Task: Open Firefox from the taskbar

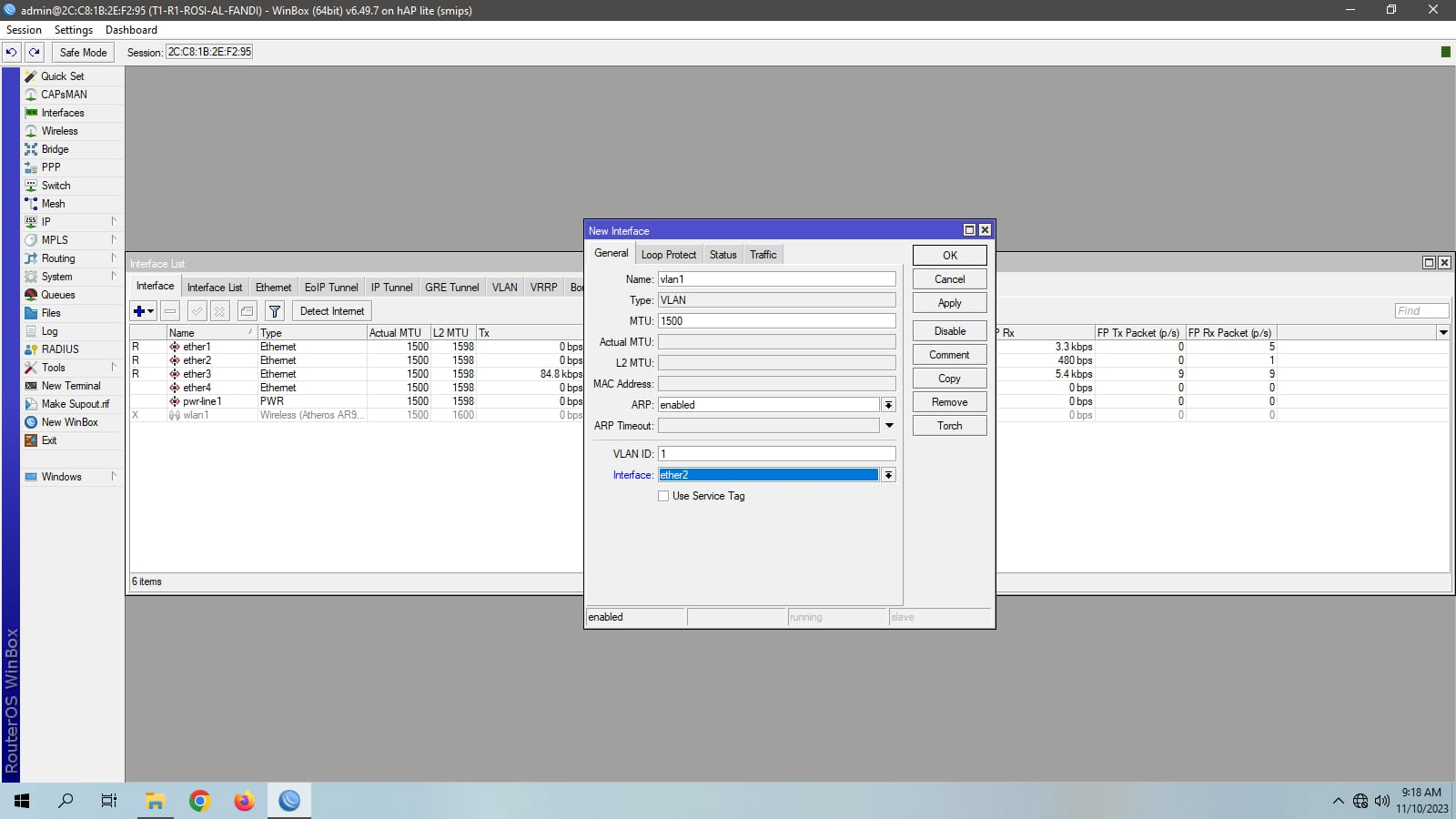Action: click(x=244, y=801)
